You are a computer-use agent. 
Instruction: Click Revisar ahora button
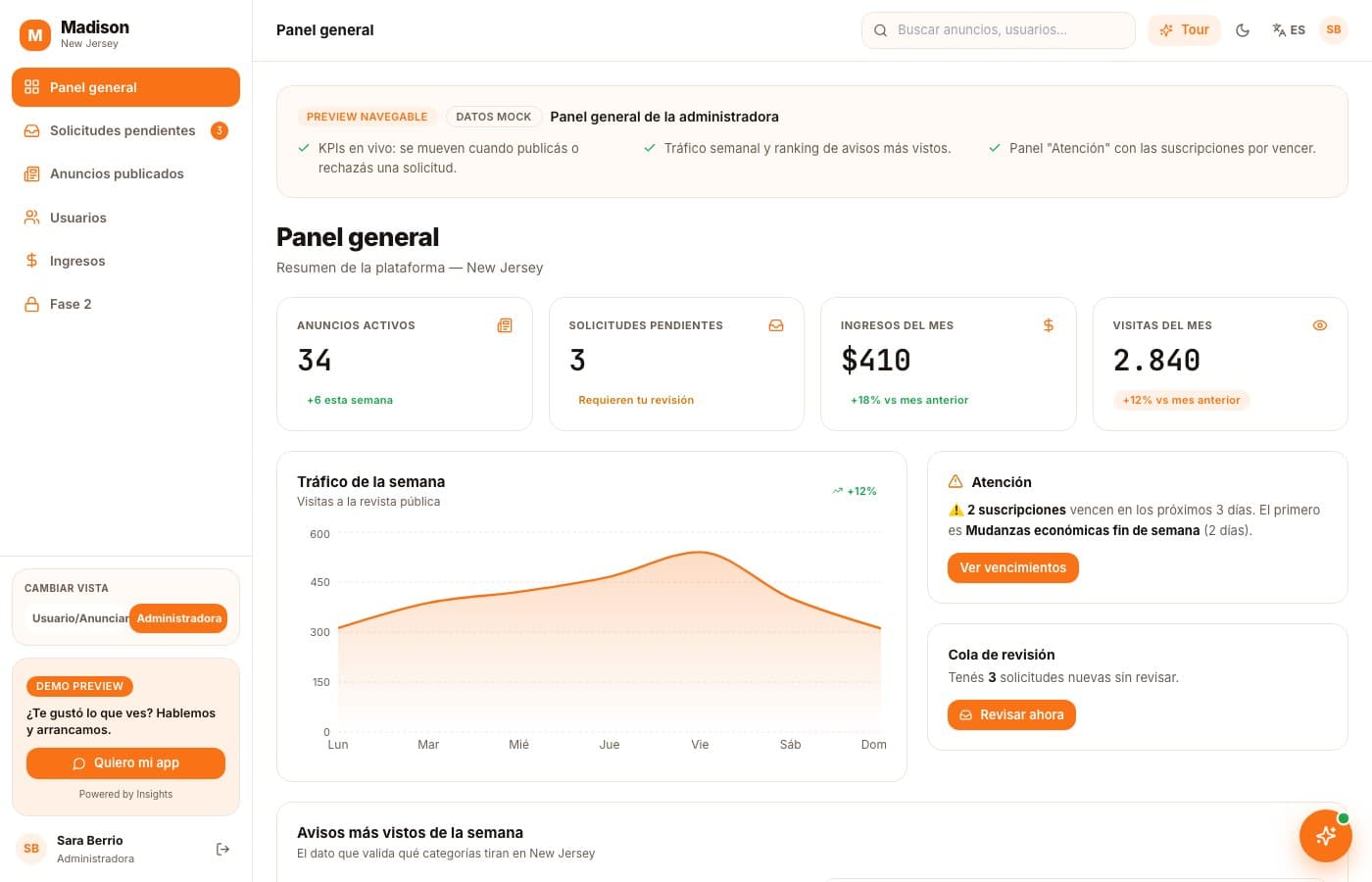tap(1011, 715)
